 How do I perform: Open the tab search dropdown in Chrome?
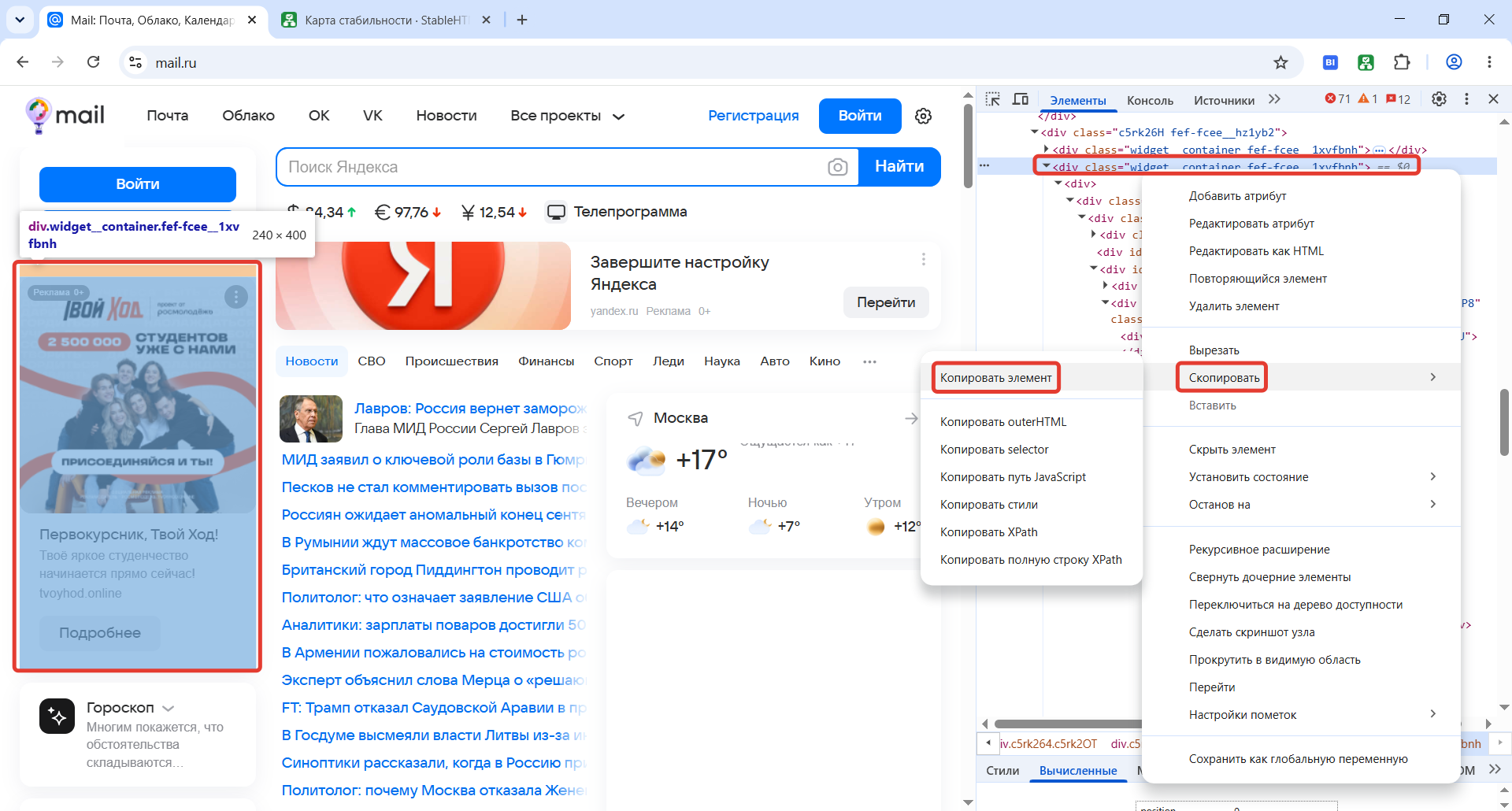pyautogui.click(x=20, y=20)
